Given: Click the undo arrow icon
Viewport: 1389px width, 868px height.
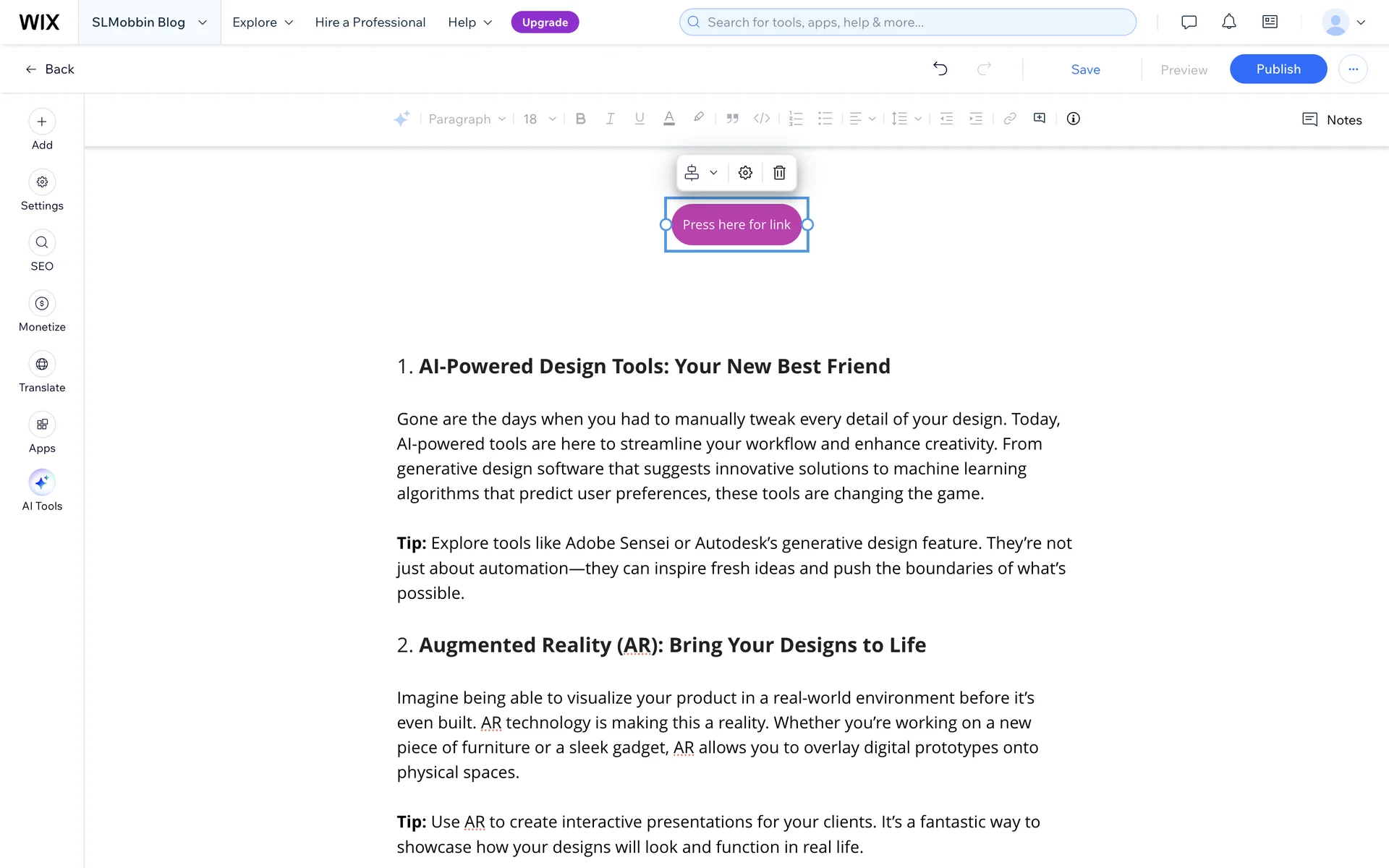Looking at the screenshot, I should pos(940,69).
